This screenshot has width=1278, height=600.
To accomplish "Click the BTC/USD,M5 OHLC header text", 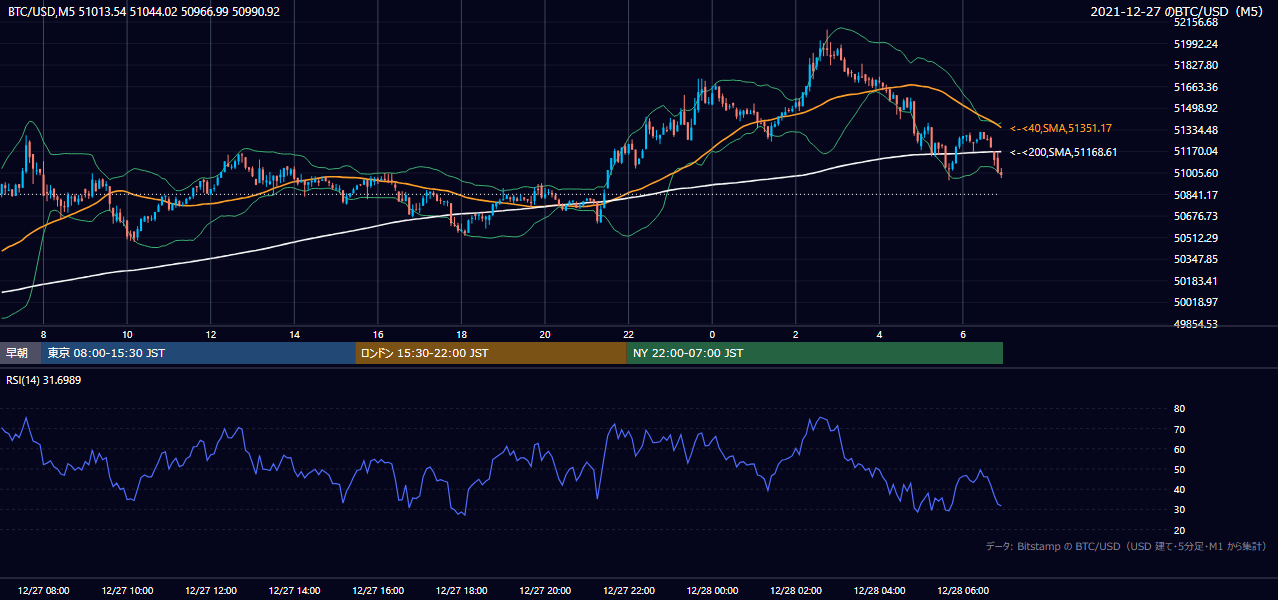I will [144, 12].
